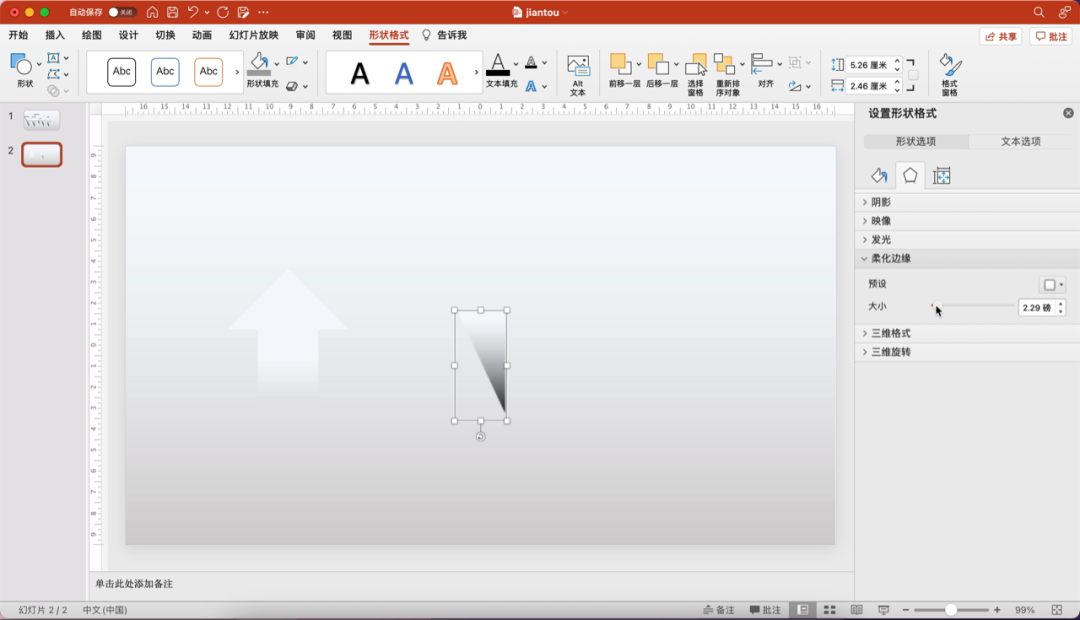
Task: Click Tell Me (告诉我) search
Action: [x=445, y=35]
